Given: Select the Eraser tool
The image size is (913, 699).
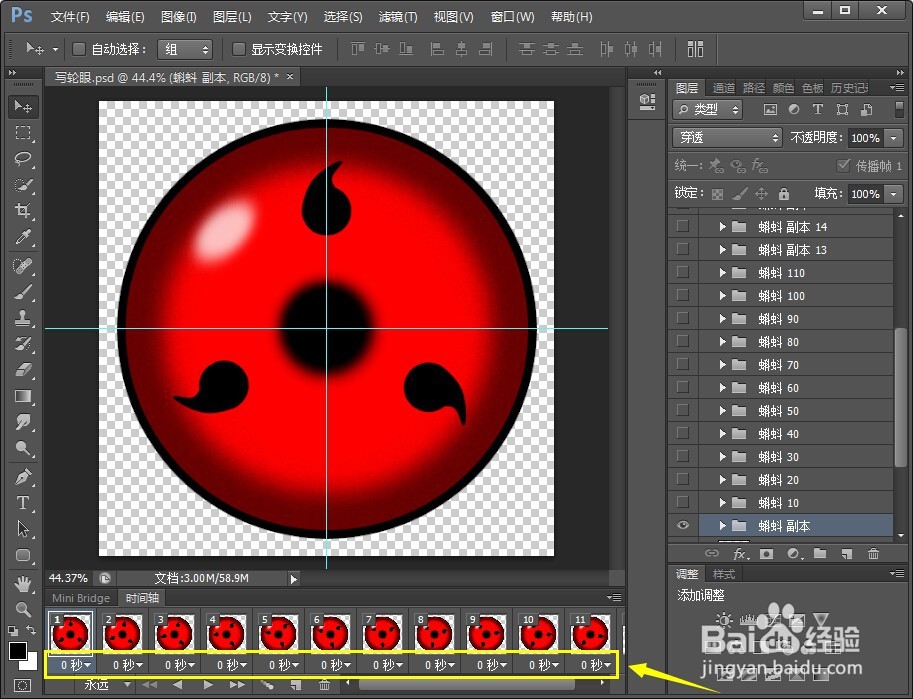Looking at the screenshot, I should coord(23,370).
